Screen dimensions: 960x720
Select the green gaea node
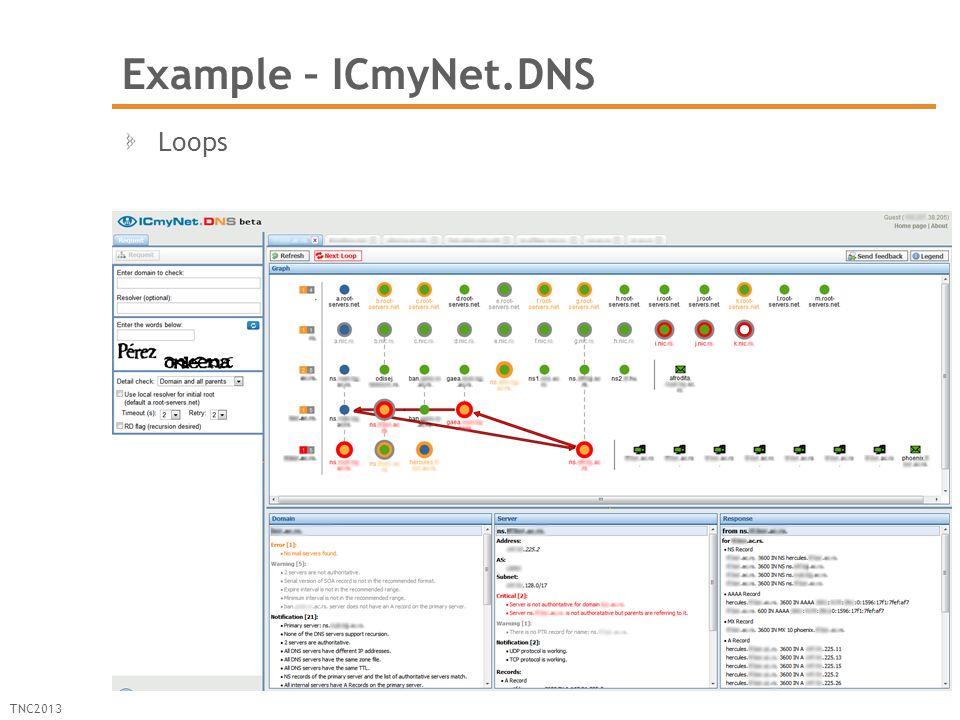pyautogui.click(x=464, y=369)
